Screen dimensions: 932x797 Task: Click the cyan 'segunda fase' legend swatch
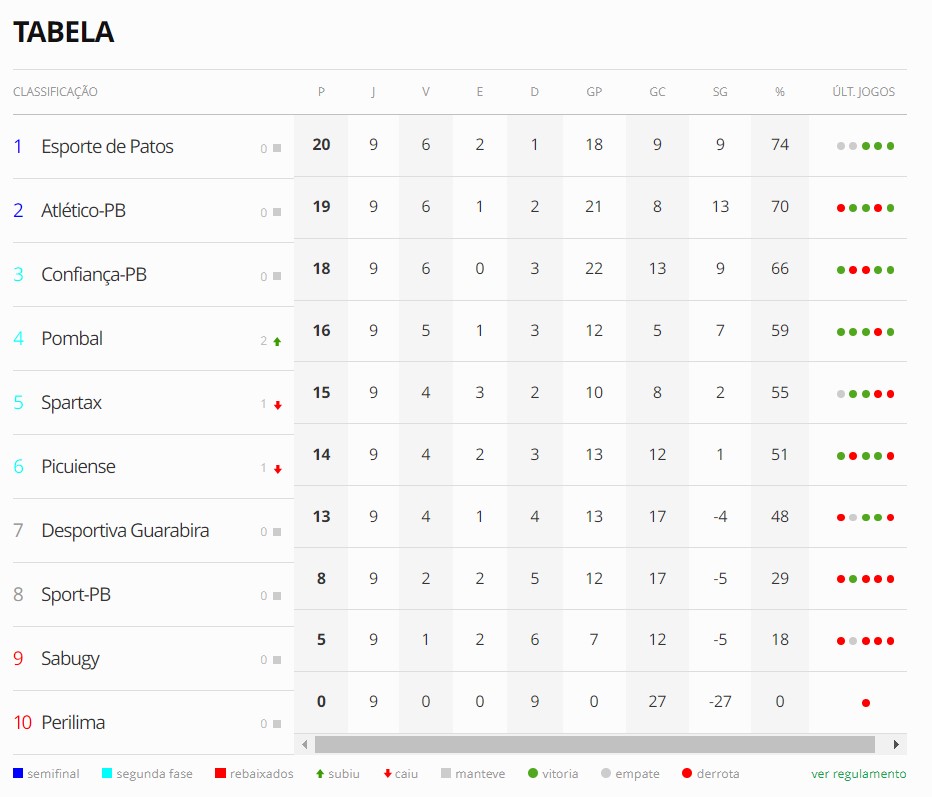click(x=107, y=773)
